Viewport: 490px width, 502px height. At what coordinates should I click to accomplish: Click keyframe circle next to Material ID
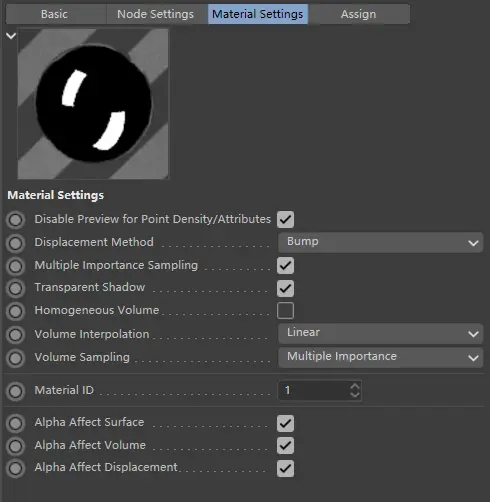click(15, 391)
